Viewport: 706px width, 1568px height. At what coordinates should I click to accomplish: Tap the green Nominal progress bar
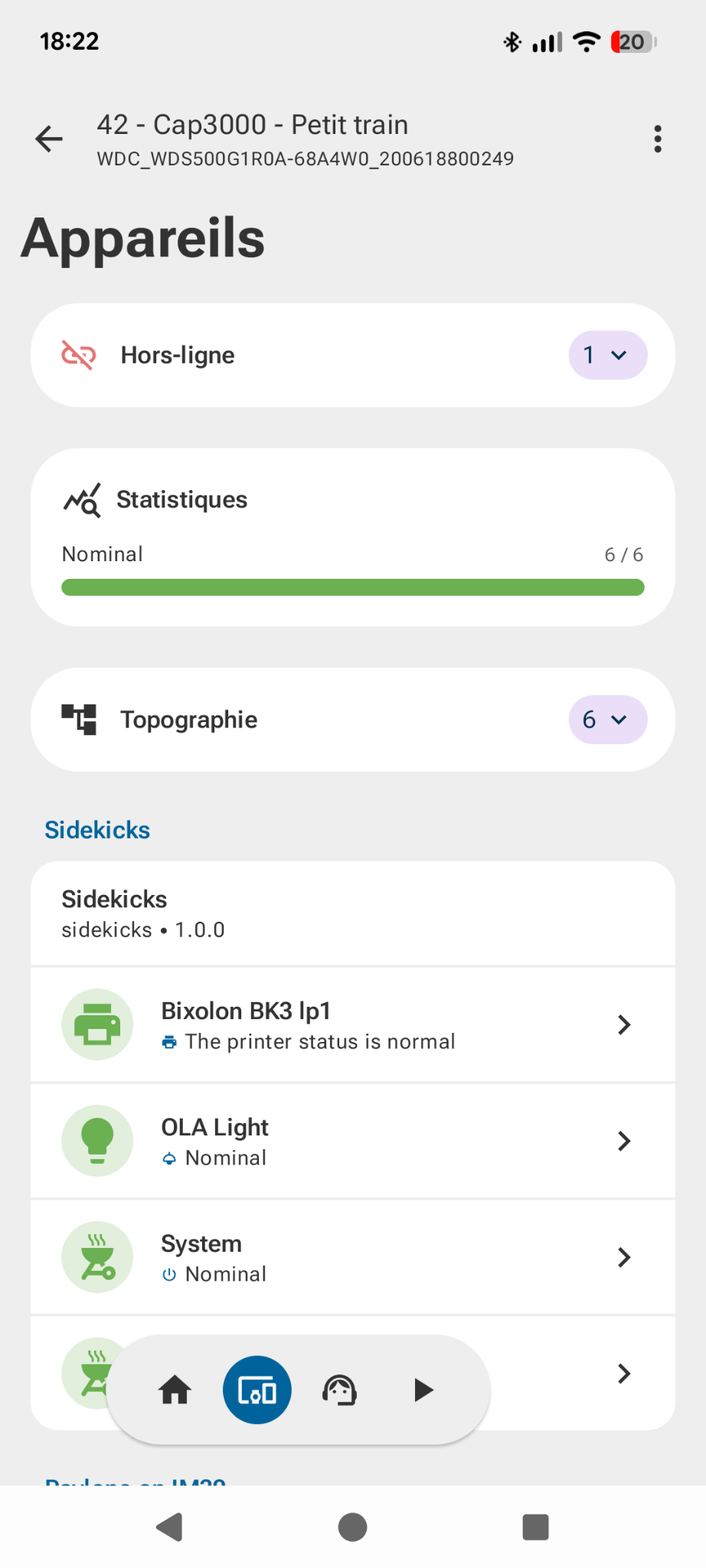(352, 587)
